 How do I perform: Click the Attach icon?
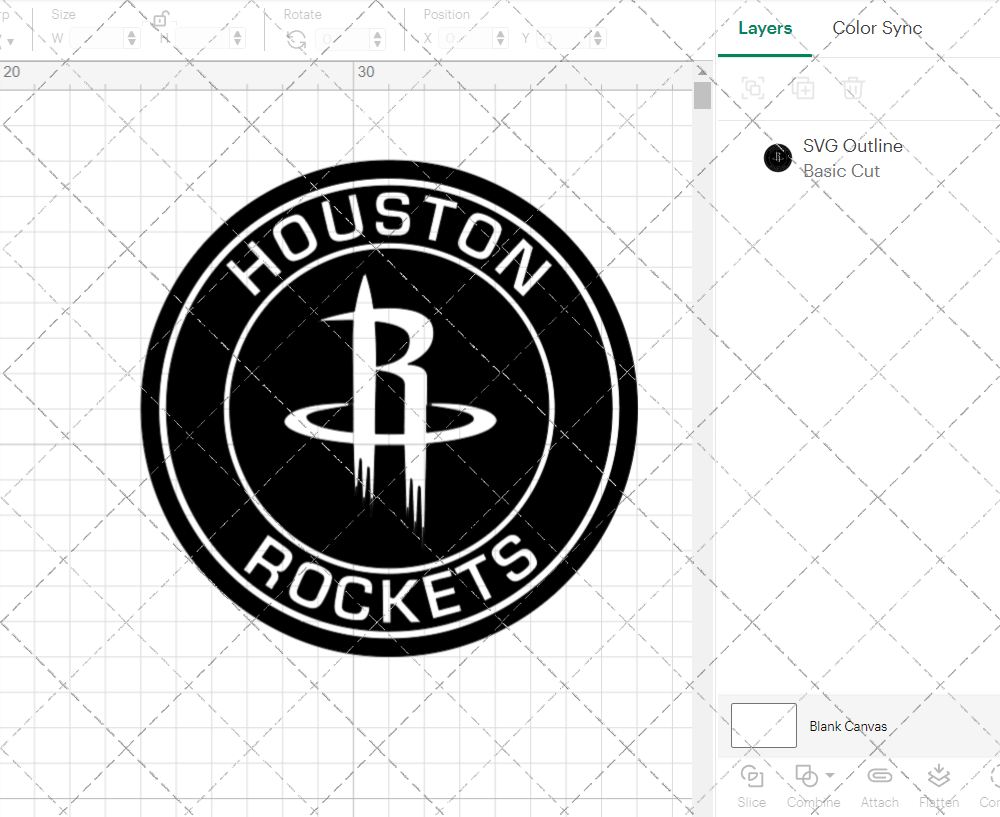pos(880,776)
